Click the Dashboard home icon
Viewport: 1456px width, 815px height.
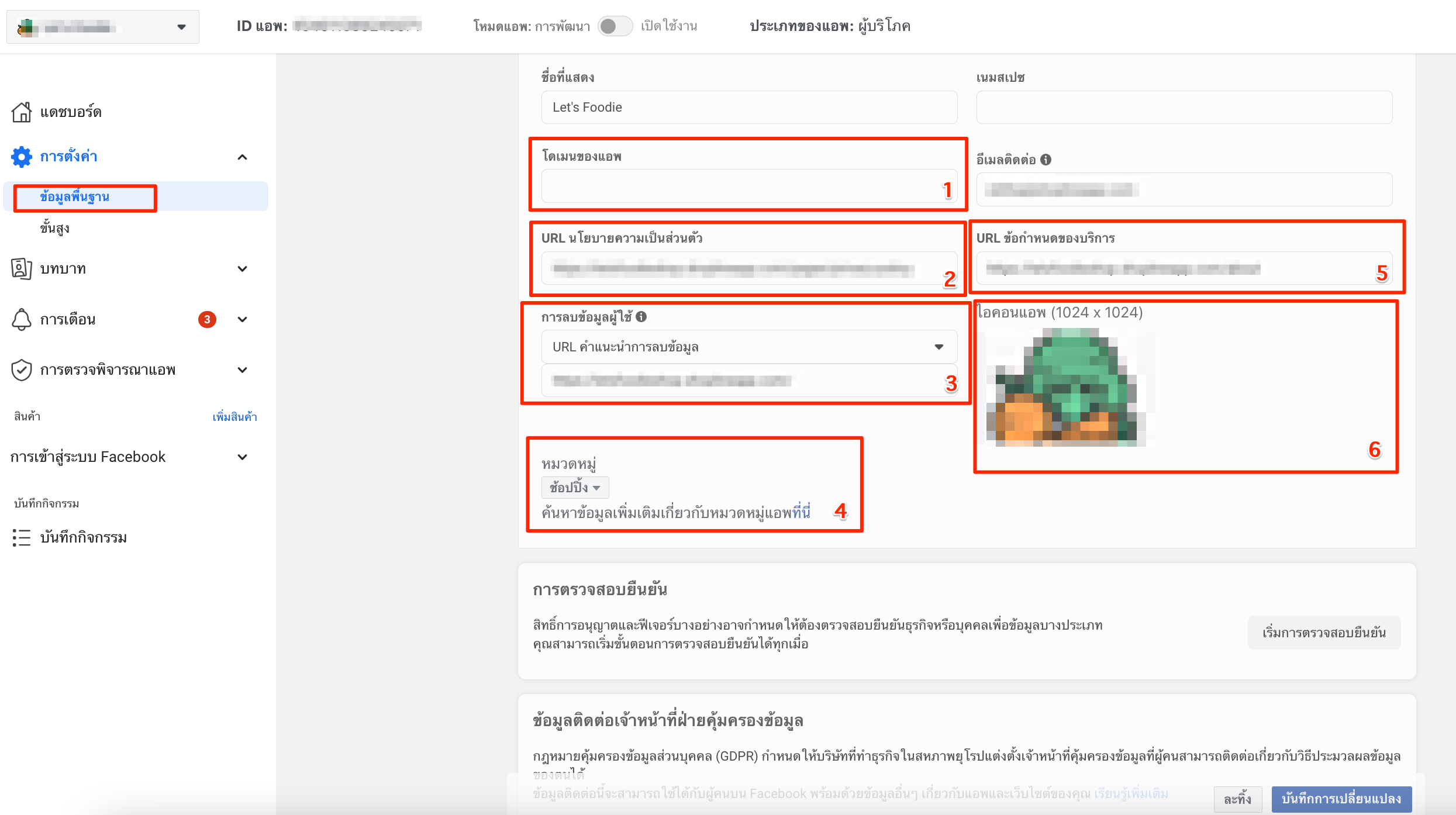22,112
